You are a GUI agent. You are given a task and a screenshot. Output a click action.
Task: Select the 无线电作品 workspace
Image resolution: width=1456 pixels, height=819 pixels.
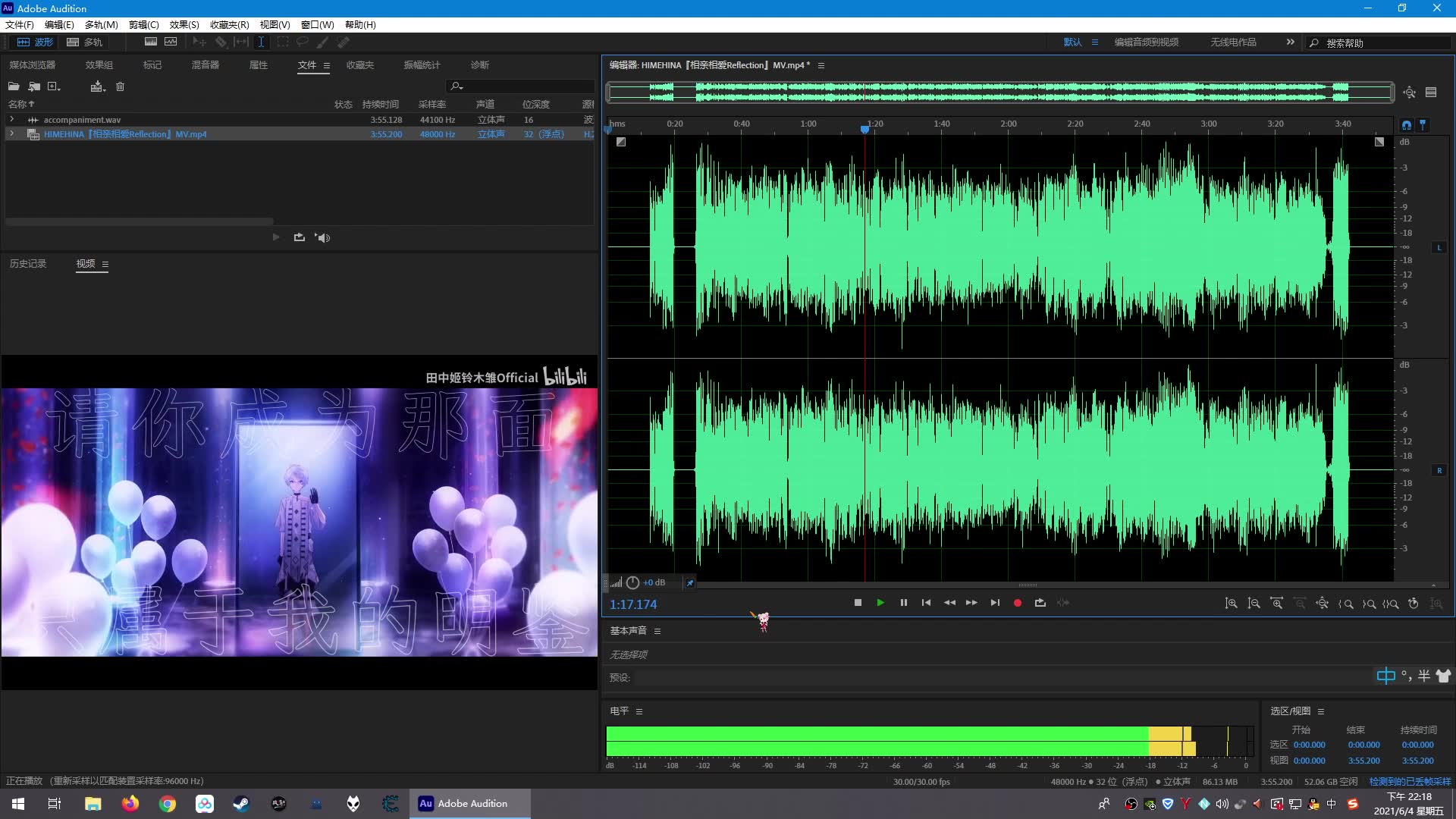(x=1233, y=42)
